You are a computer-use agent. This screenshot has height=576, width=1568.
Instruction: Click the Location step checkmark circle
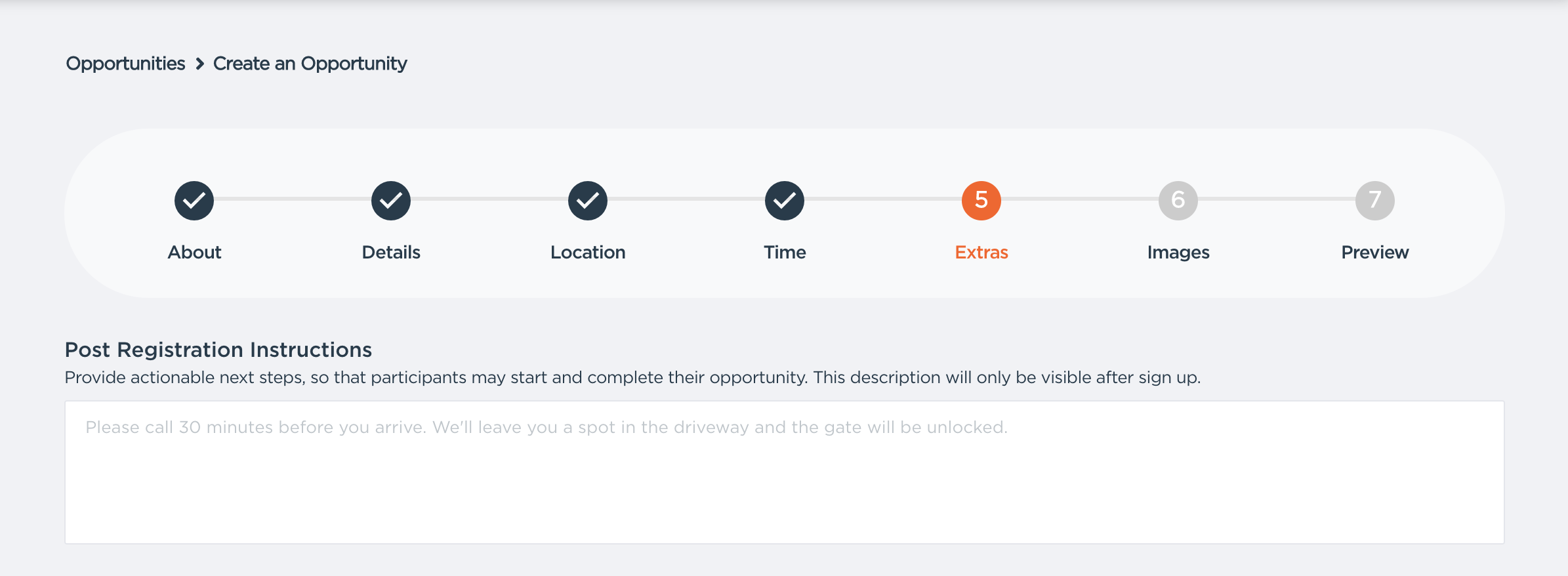coord(588,200)
